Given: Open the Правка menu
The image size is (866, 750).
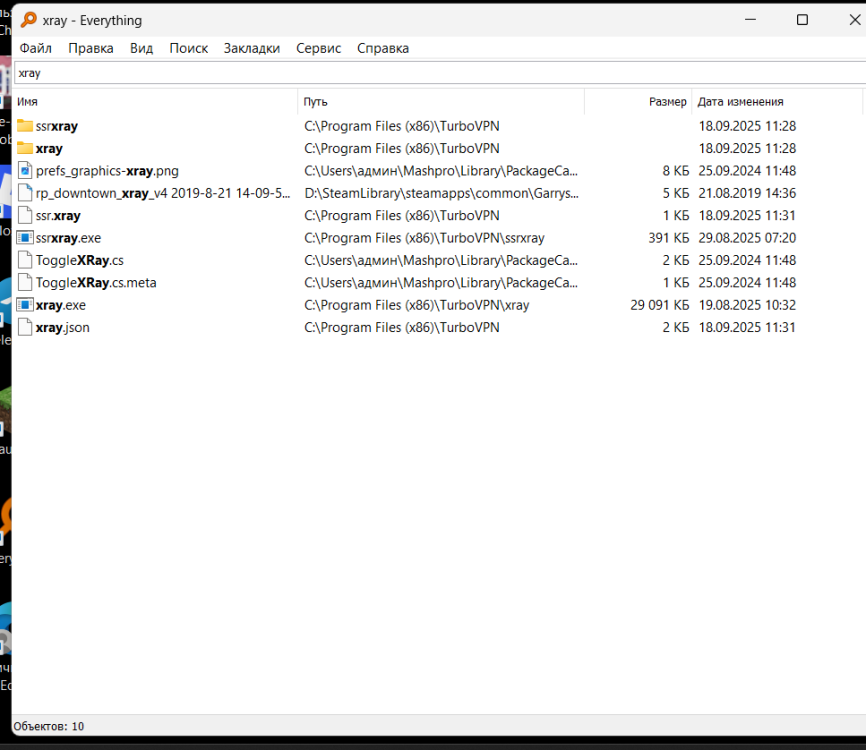Looking at the screenshot, I should [x=91, y=49].
